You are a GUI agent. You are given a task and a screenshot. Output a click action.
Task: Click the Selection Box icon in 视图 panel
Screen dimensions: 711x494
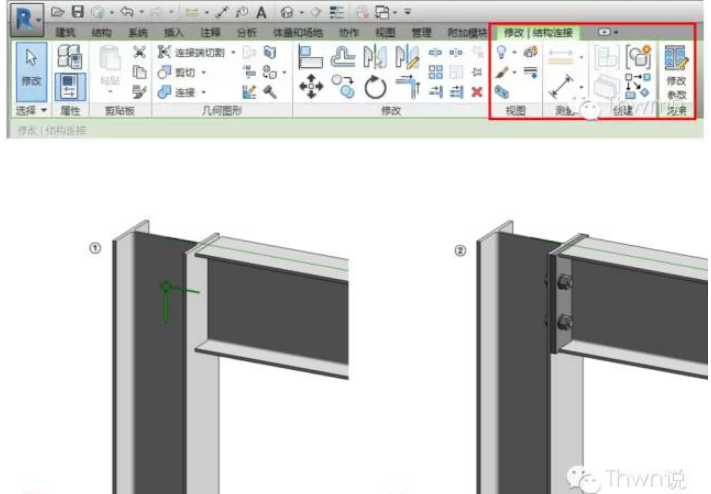click(502, 93)
